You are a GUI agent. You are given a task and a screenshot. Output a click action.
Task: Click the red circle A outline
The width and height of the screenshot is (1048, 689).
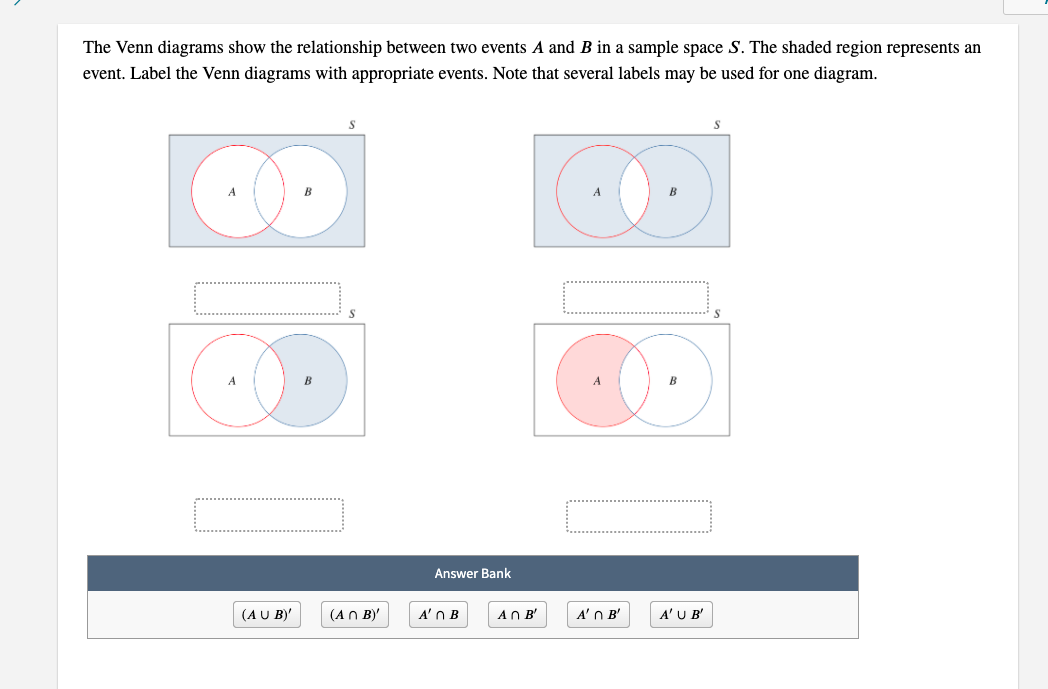click(193, 190)
